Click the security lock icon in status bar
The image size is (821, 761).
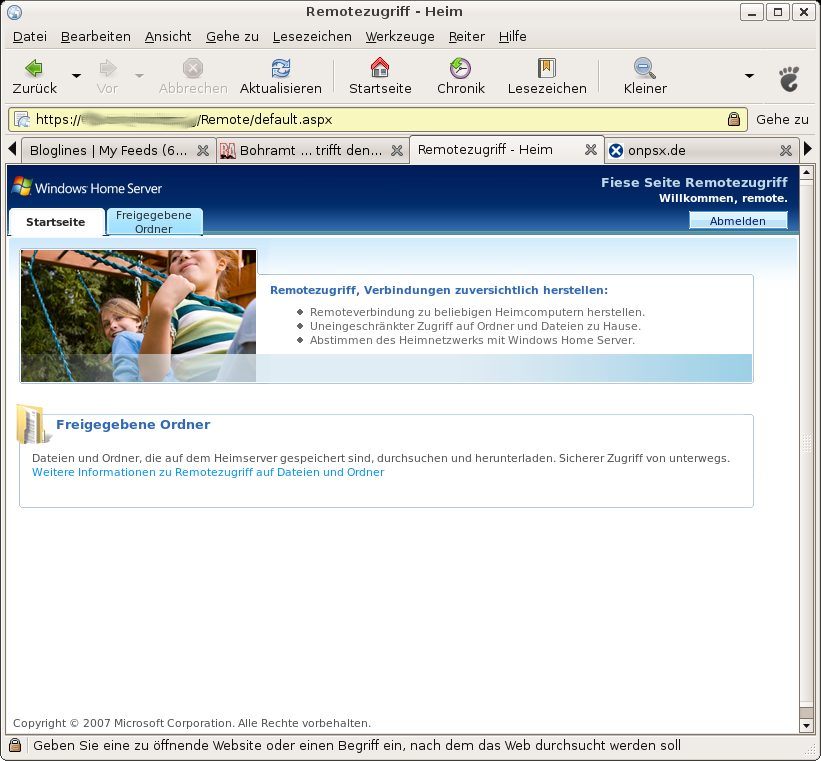pyautogui.click(x=15, y=746)
